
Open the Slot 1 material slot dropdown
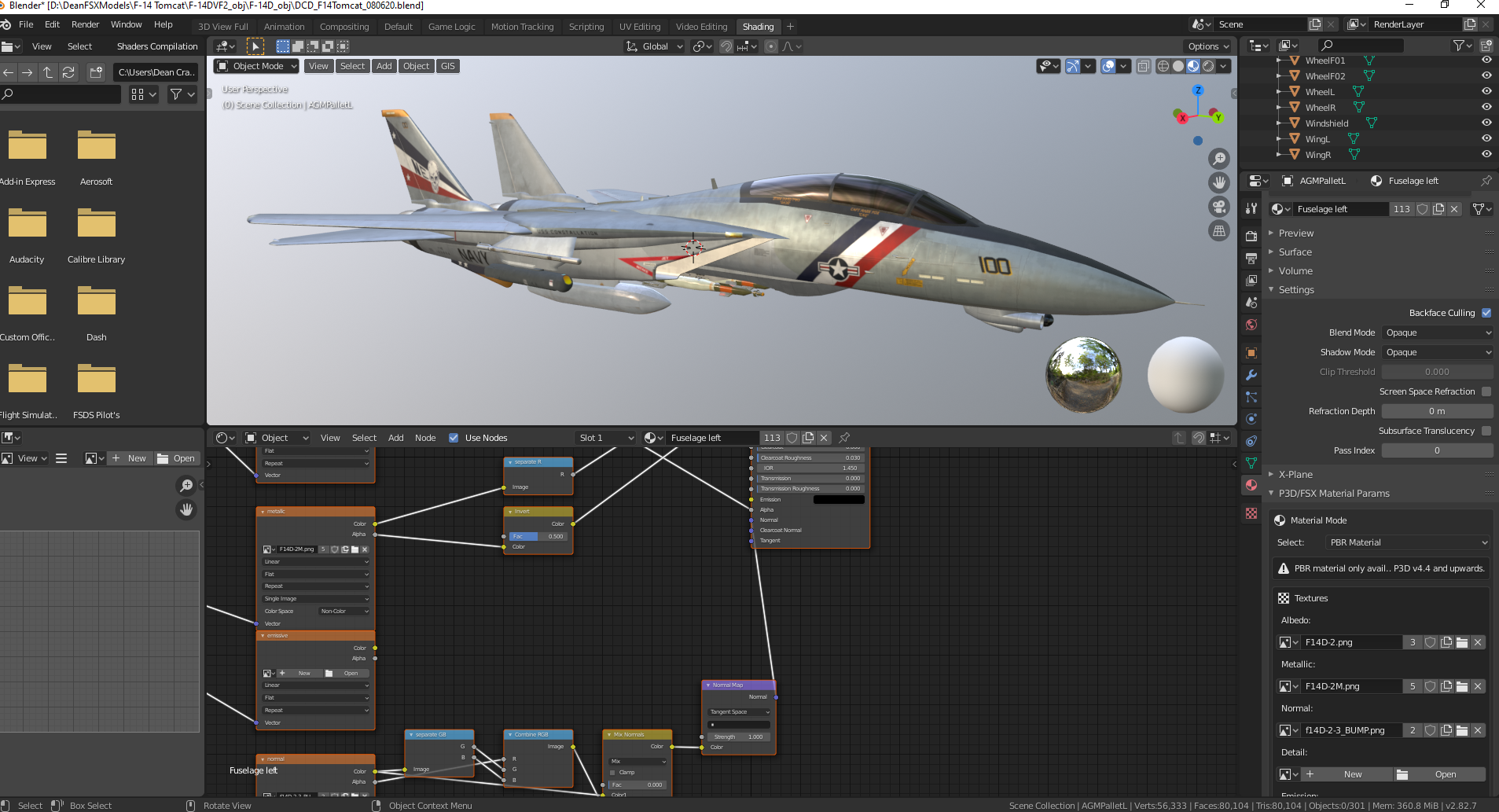pyautogui.click(x=605, y=438)
